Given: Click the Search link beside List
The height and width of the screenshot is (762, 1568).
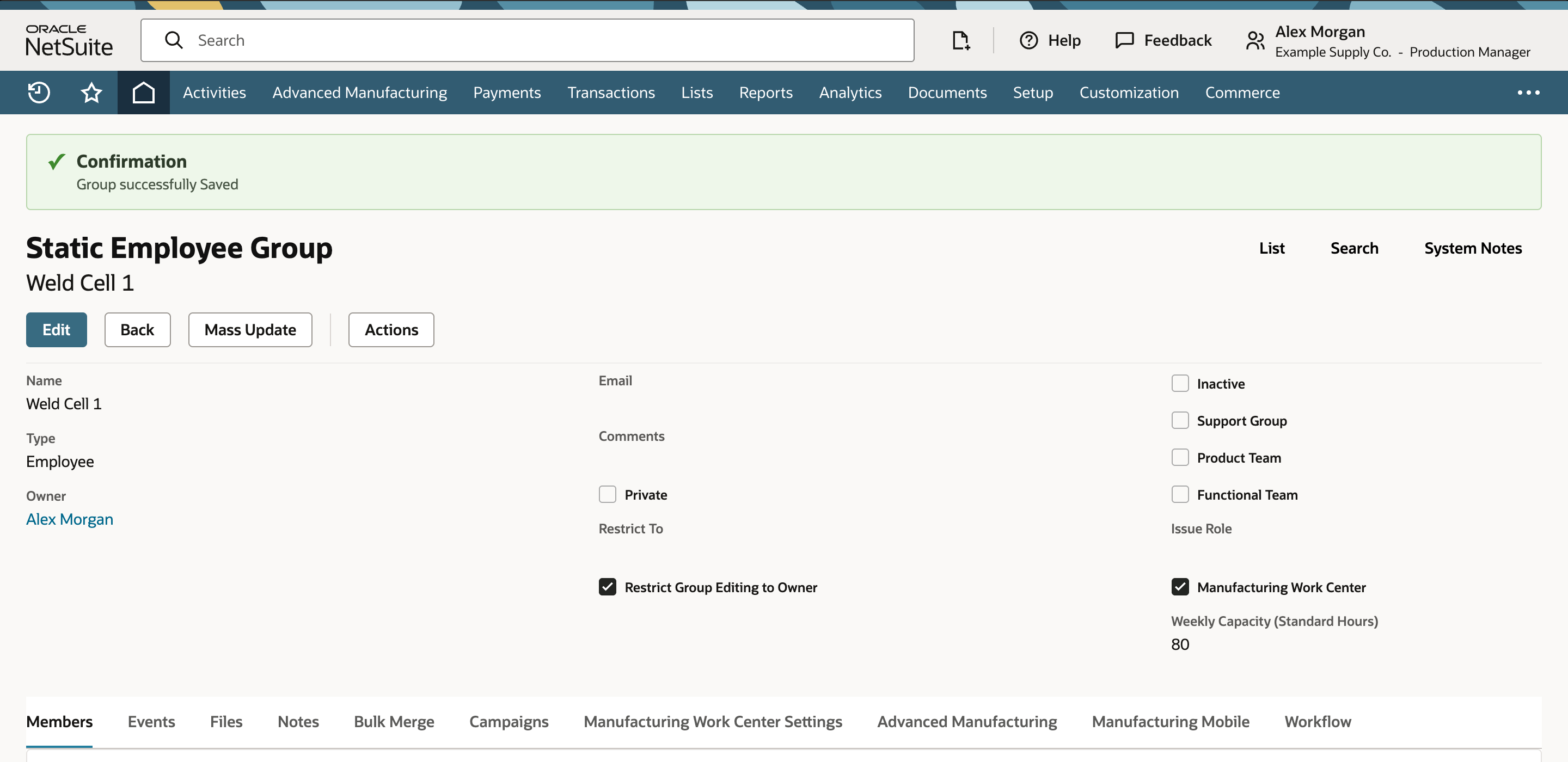Looking at the screenshot, I should pos(1355,248).
